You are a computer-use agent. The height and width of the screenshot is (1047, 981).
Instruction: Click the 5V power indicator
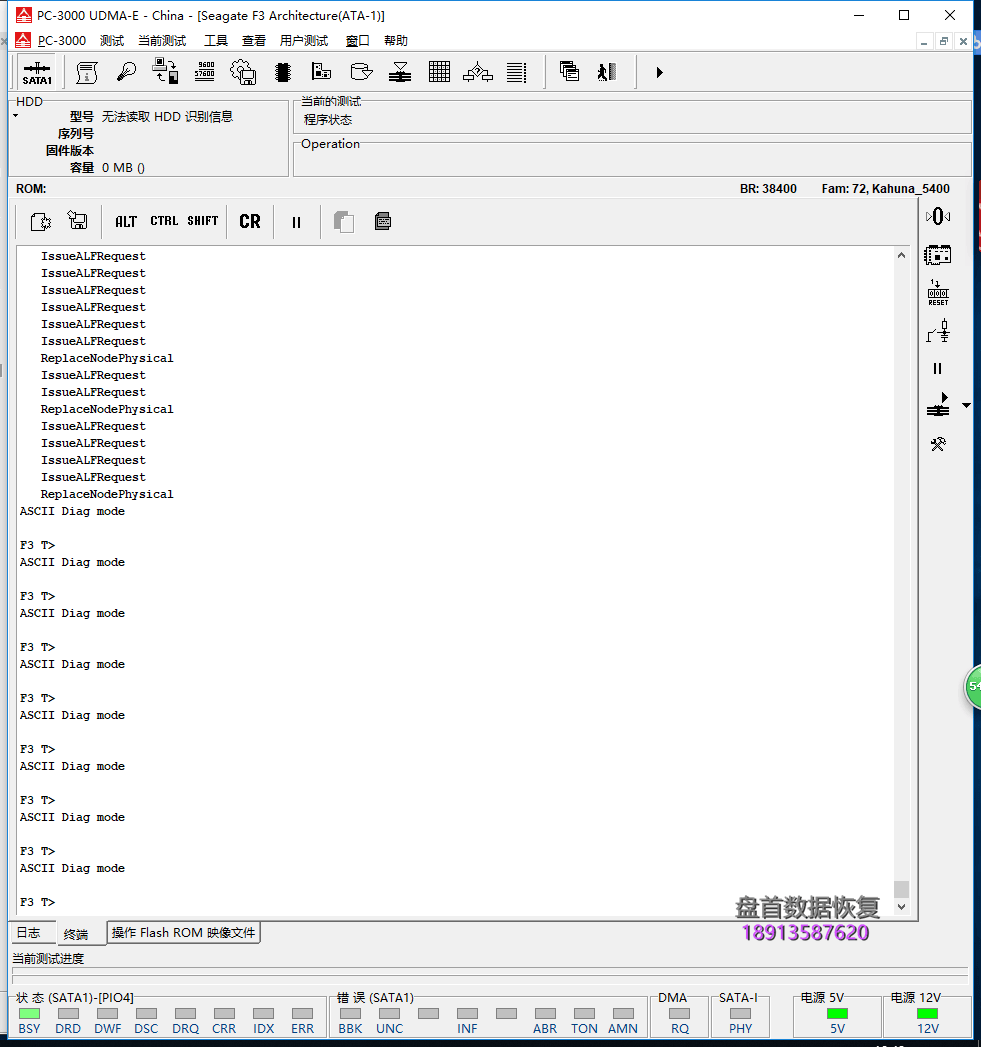point(837,1014)
